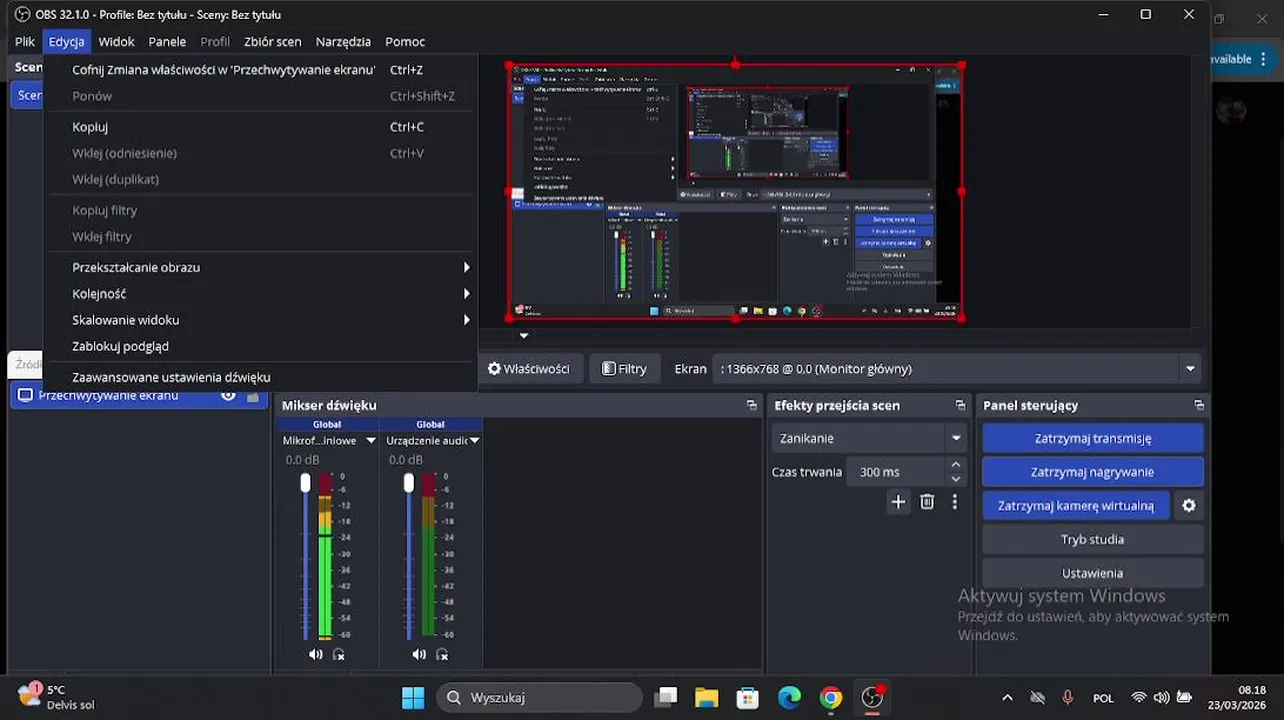Click the OBS logo in title bar
Screen dimensions: 1284x720
22,14
